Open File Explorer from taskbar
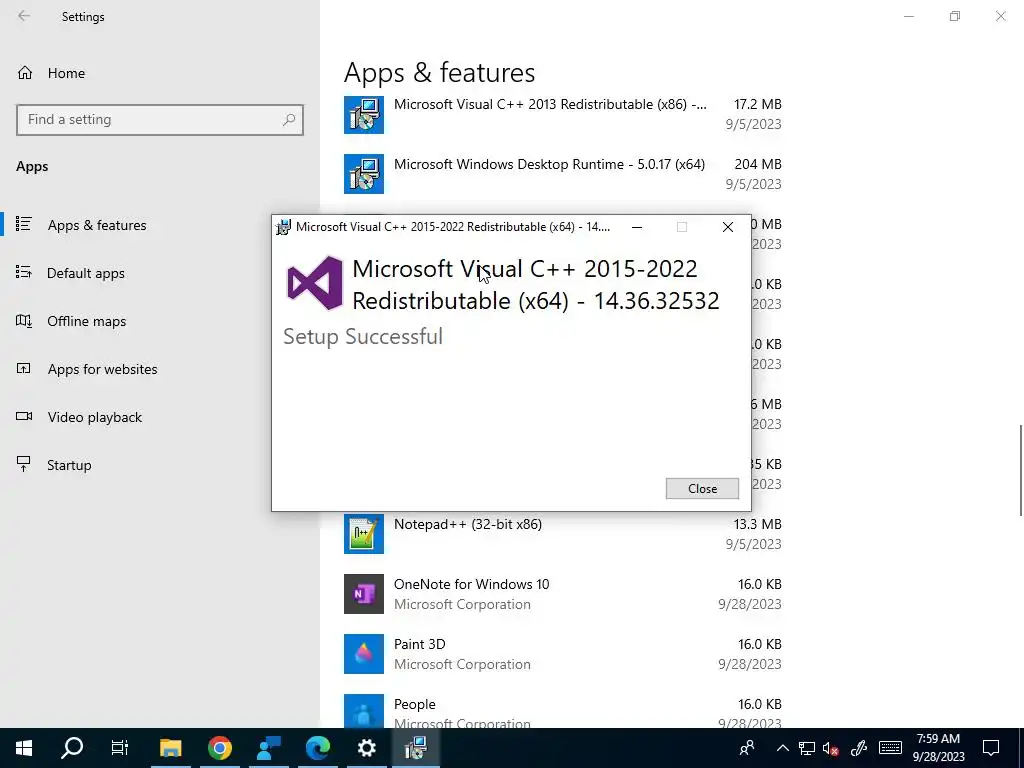This screenshot has height=768, width=1024. pos(170,748)
